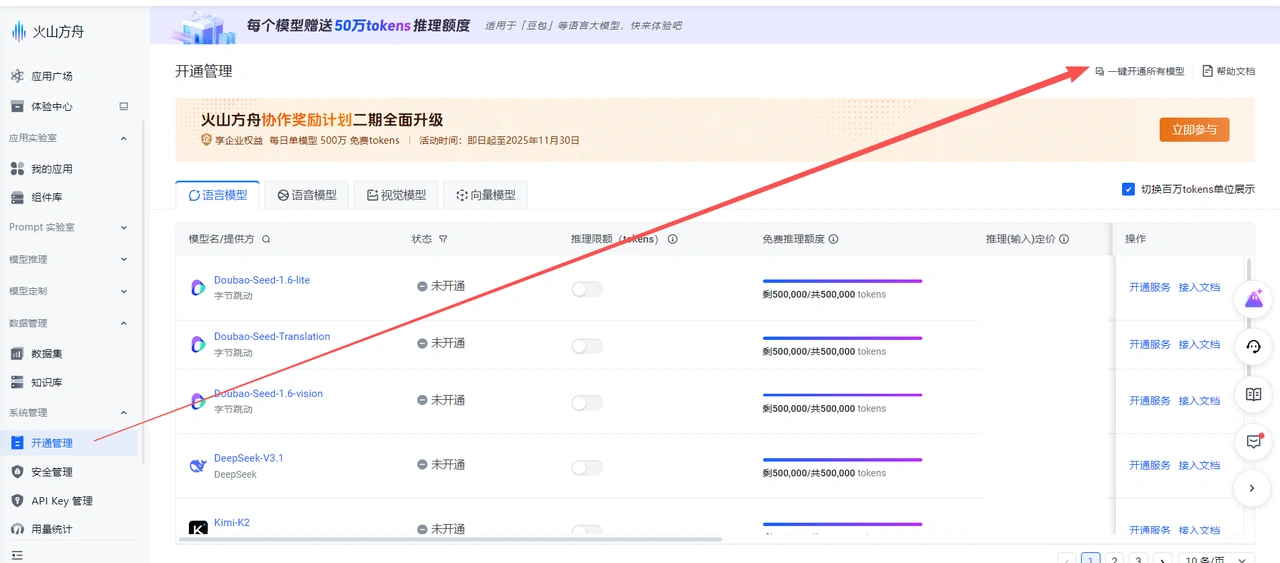The height and width of the screenshot is (563, 1280).
Task: Collapse sidebar using bottom-left menu icon
Action: point(17,555)
